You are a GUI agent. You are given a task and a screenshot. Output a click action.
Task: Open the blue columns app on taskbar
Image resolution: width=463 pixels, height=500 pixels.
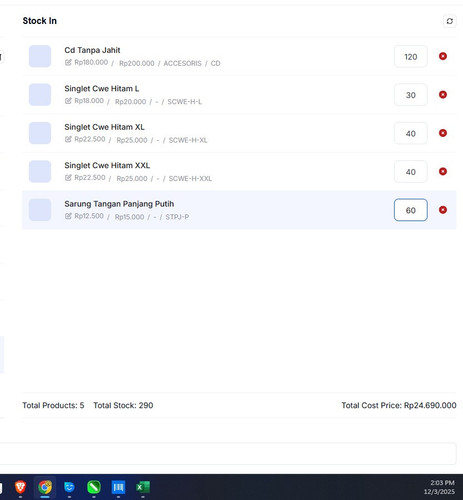tap(118, 487)
